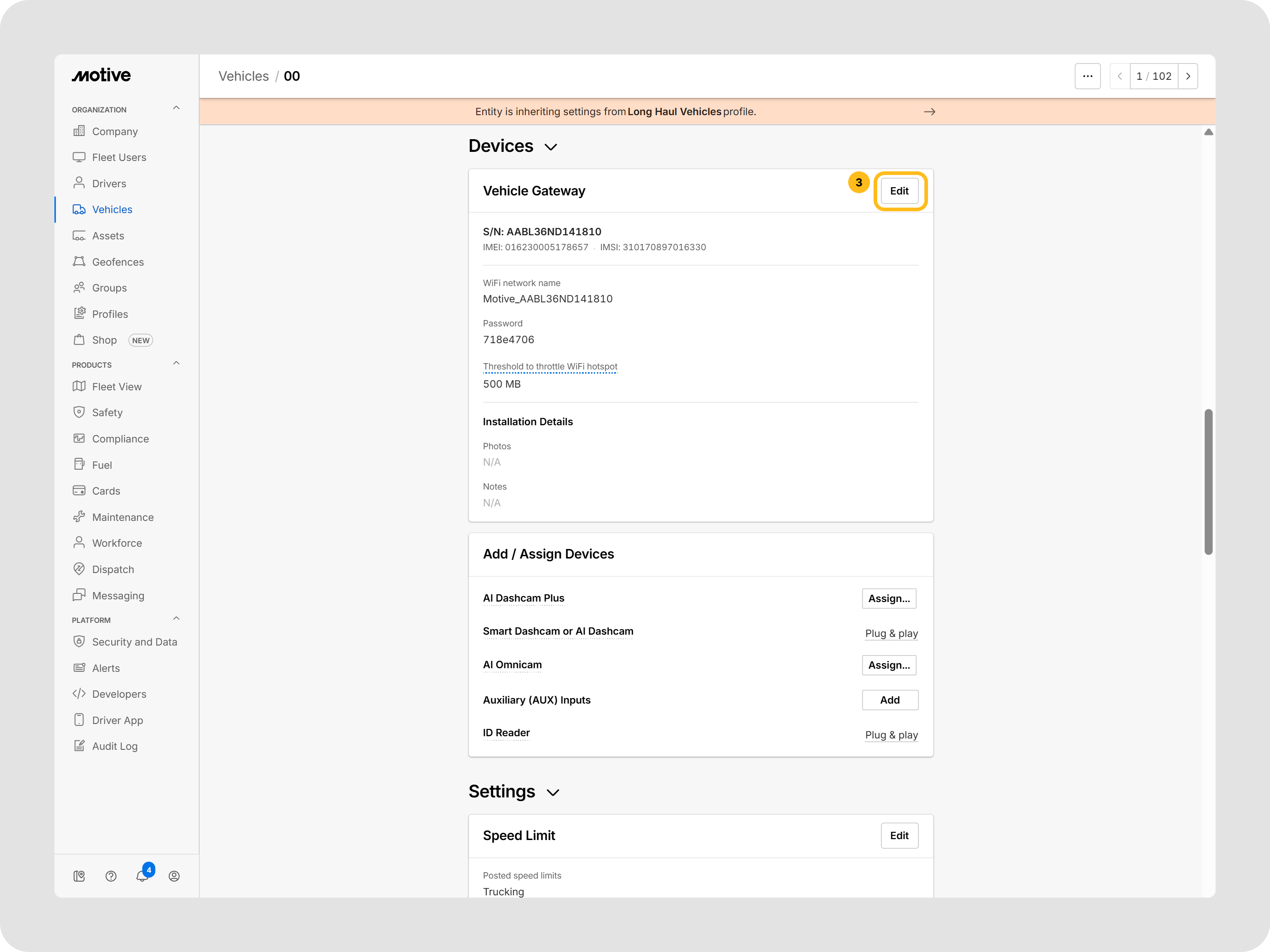Open the Geofences menu item
Screen dimensions: 1270x952
tap(117, 262)
